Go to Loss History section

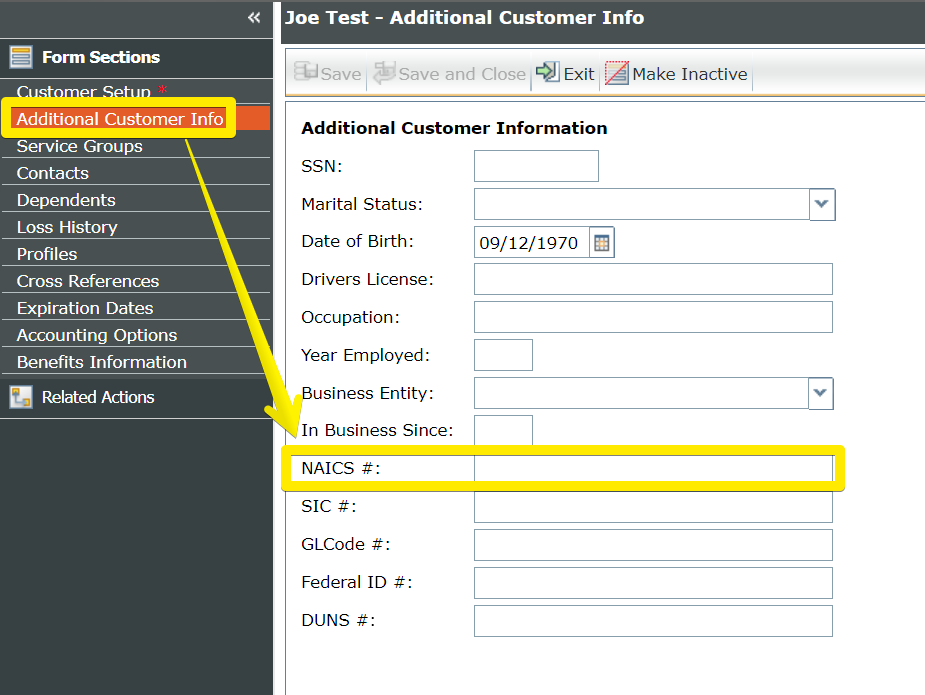pos(67,227)
